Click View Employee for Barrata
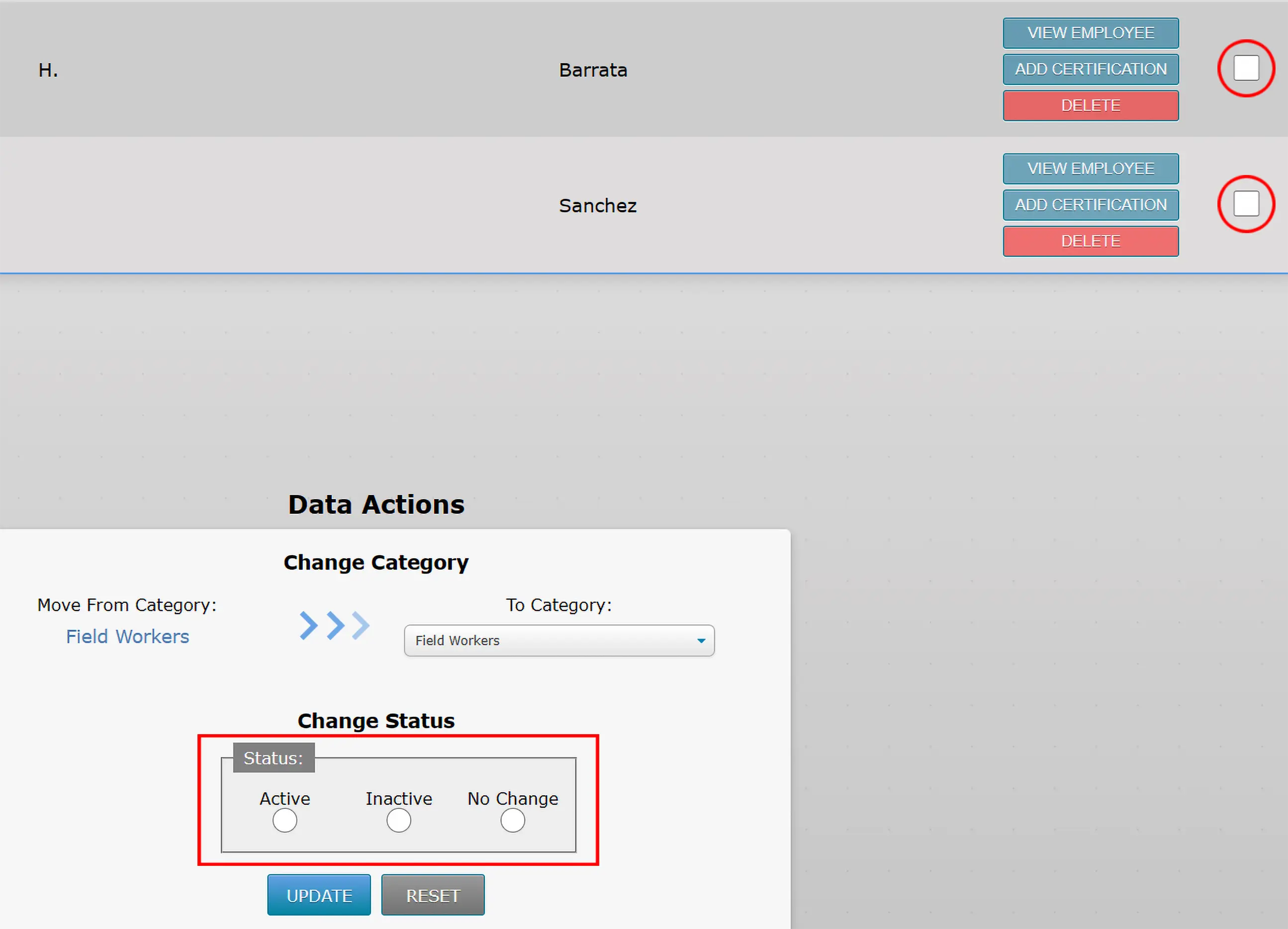The image size is (1288, 929). point(1091,33)
